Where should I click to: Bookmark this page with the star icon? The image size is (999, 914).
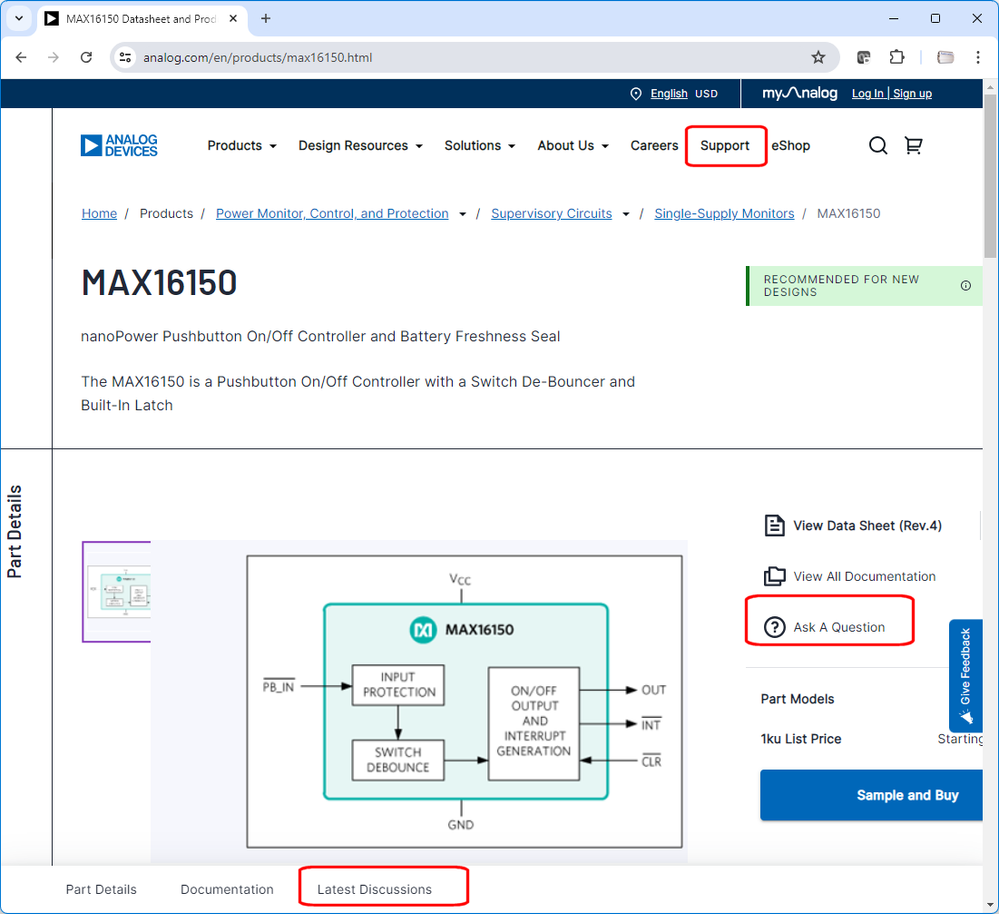(818, 57)
